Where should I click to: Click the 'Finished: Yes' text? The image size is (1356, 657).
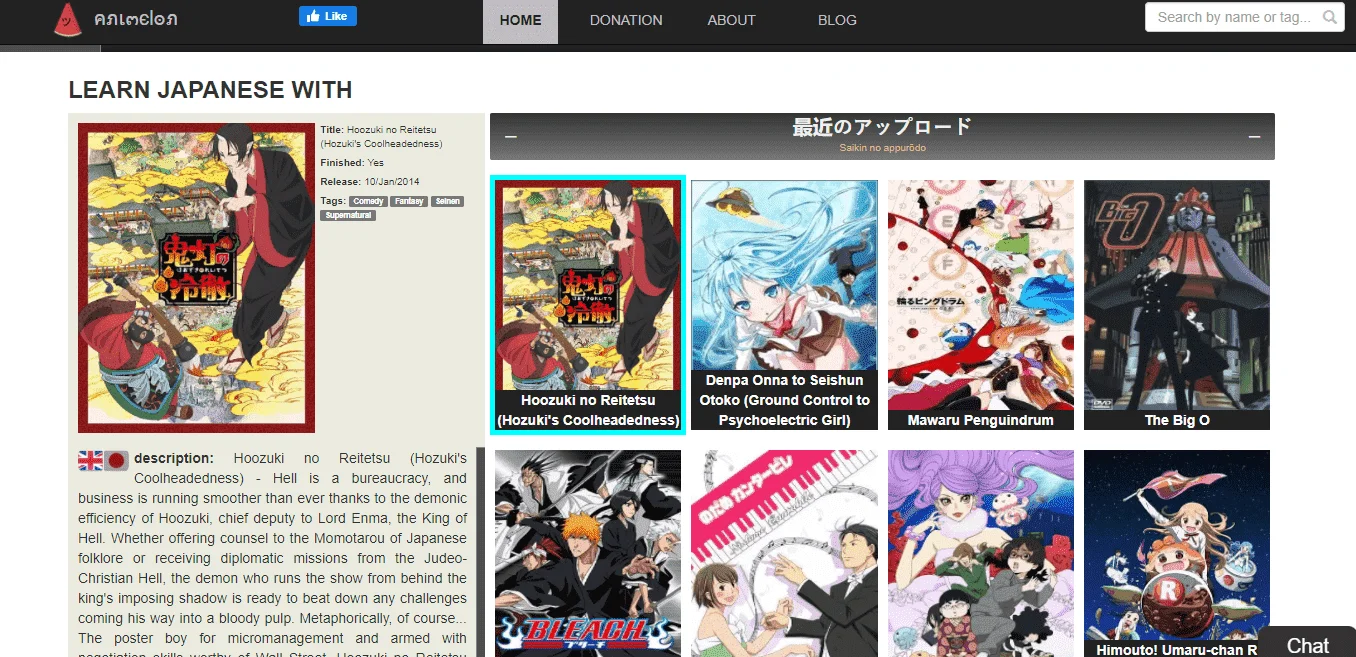pos(352,162)
